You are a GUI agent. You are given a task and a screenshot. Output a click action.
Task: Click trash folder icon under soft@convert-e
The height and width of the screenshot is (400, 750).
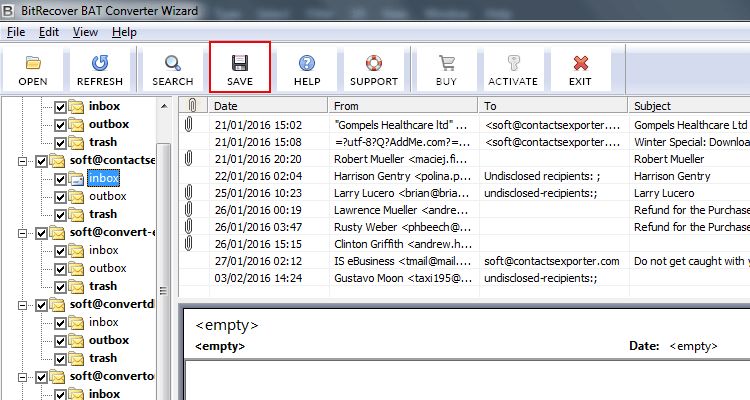click(x=77, y=287)
